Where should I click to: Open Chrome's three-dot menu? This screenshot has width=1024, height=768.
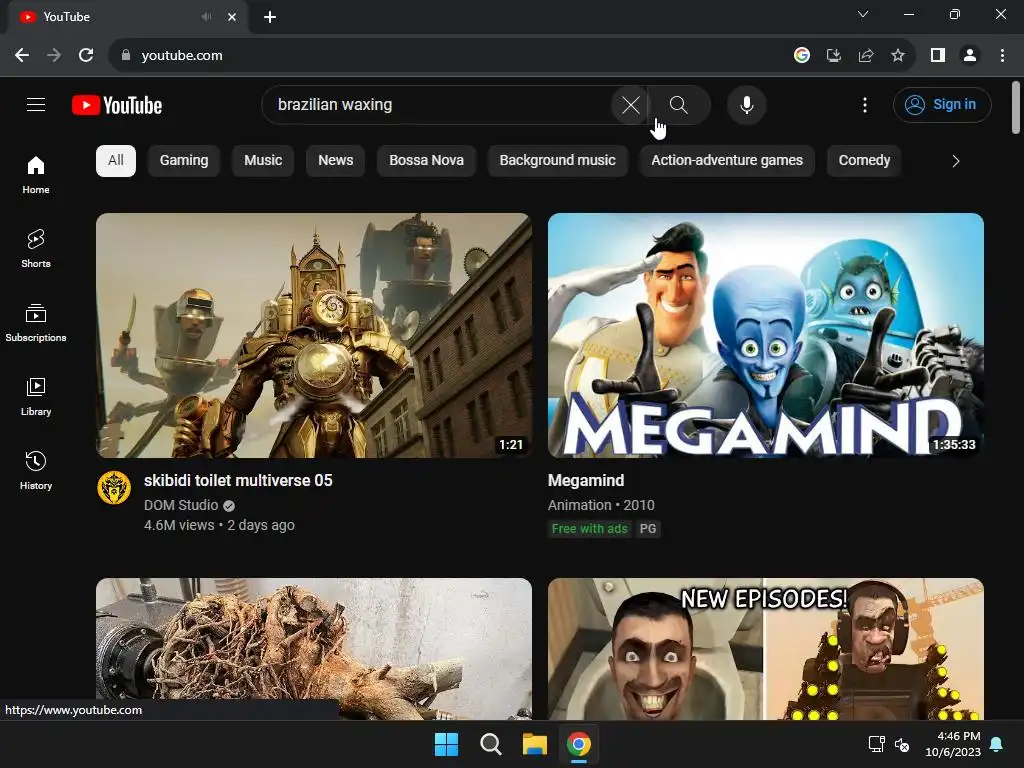pyautogui.click(x=1002, y=56)
